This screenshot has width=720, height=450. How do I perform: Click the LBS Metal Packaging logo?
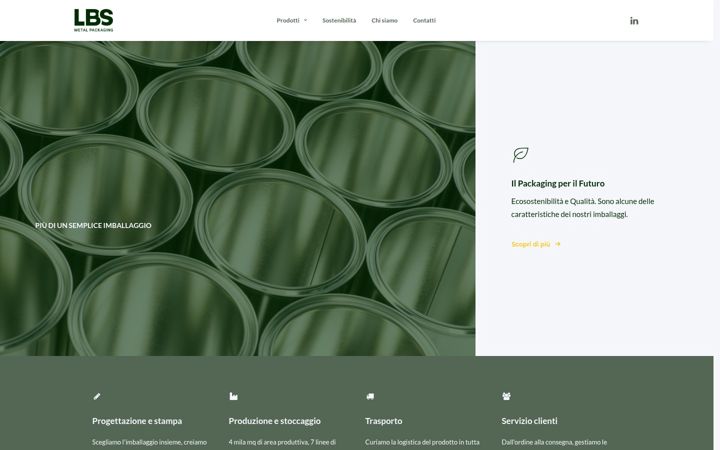(94, 20)
